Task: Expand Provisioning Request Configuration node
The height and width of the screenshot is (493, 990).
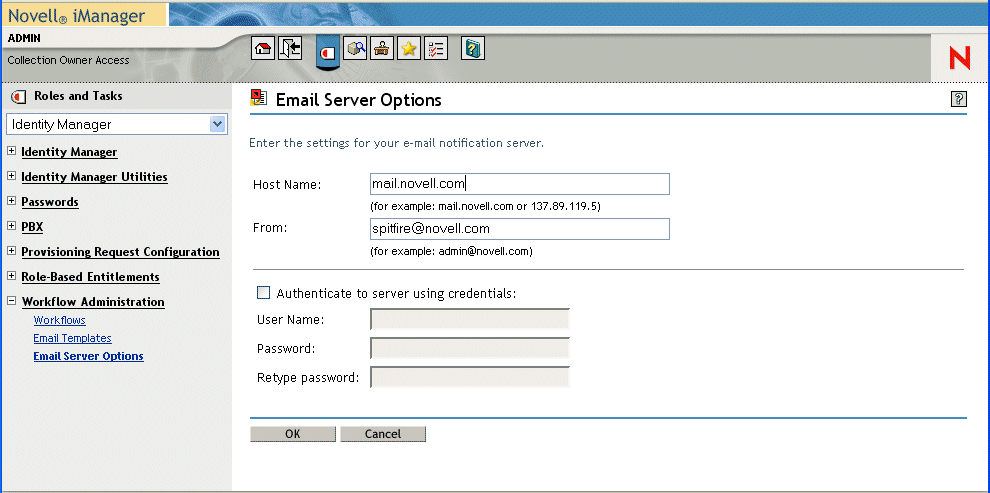Action: click(11, 251)
